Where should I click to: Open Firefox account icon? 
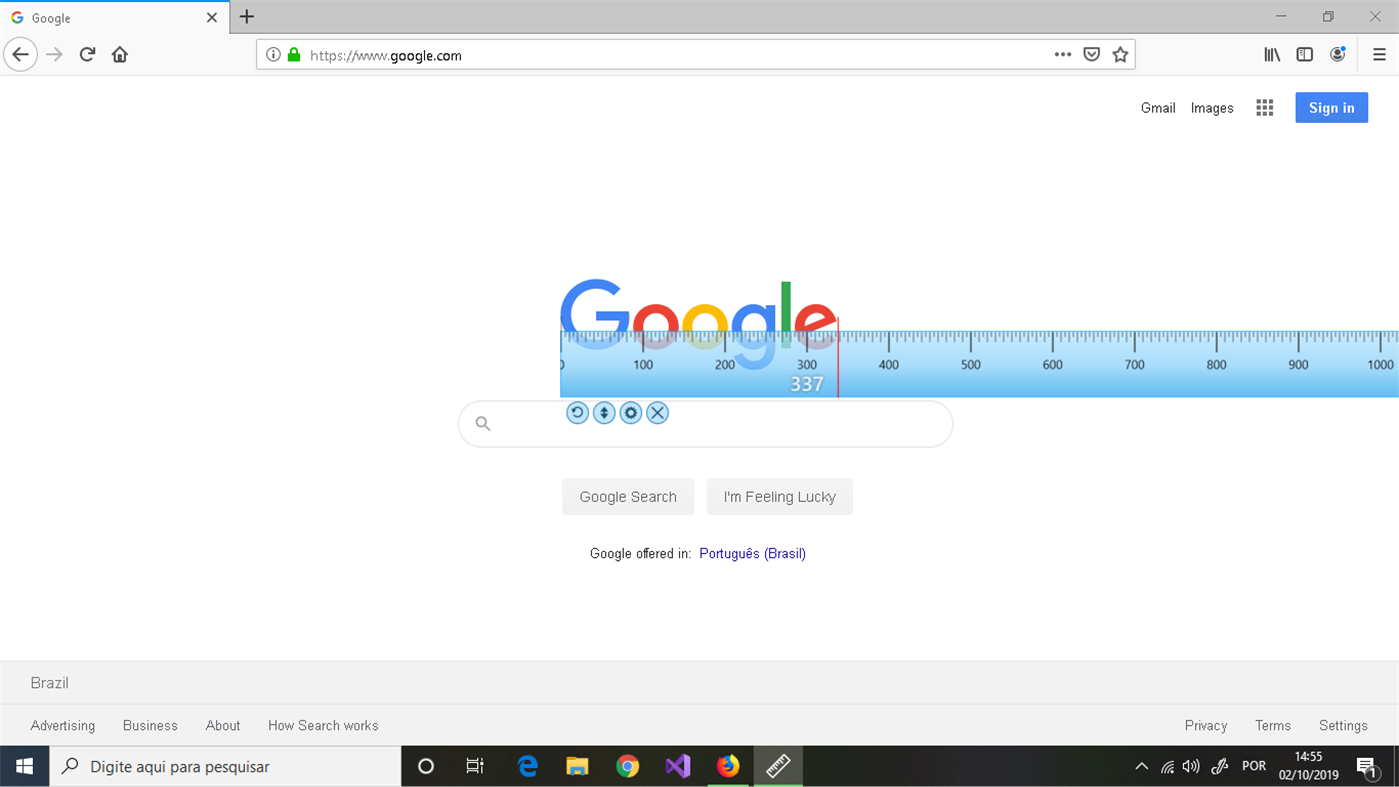pos(1338,55)
